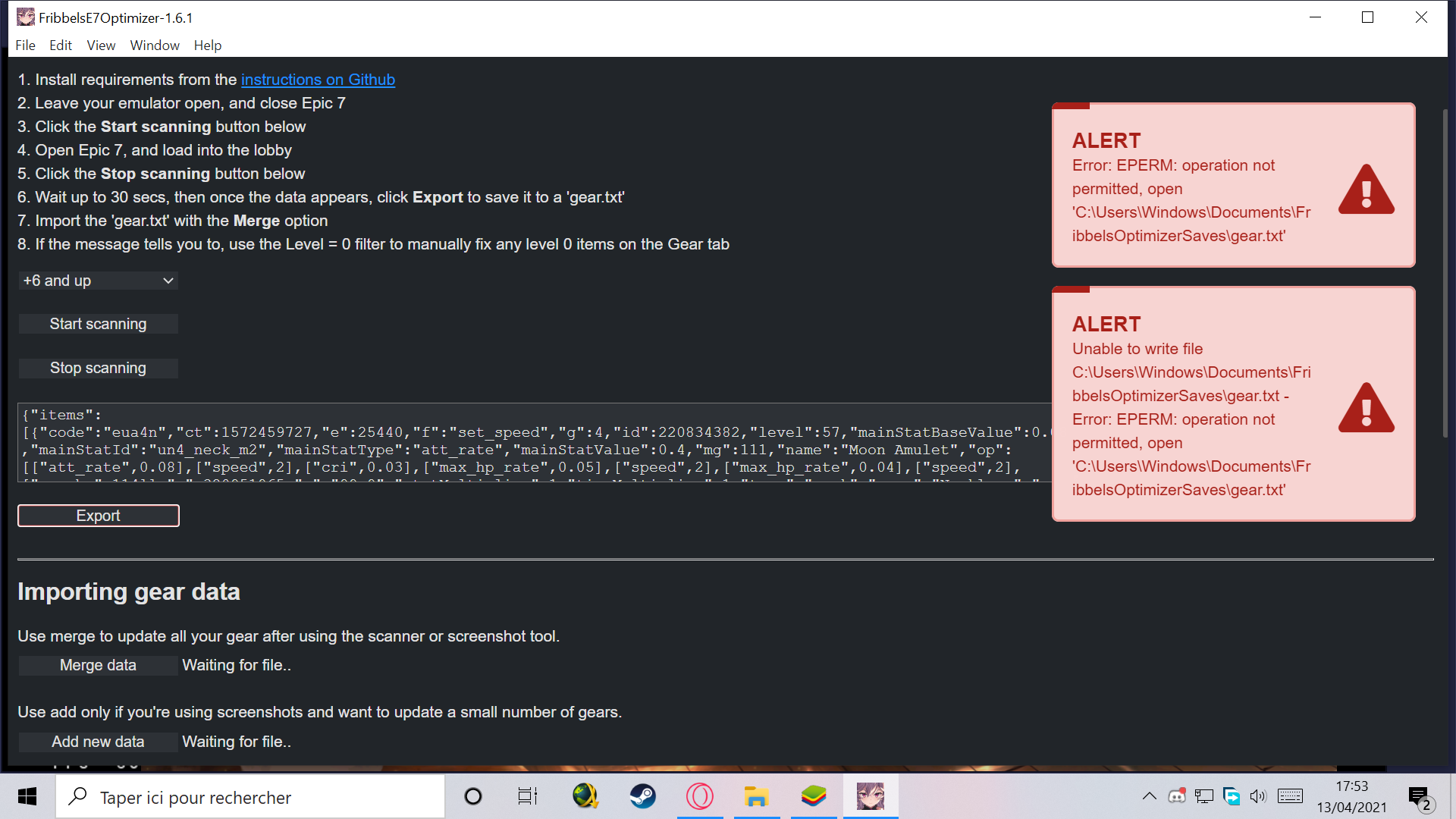1456x819 pixels.
Task: Open Opera GX from the taskbar
Action: click(700, 796)
